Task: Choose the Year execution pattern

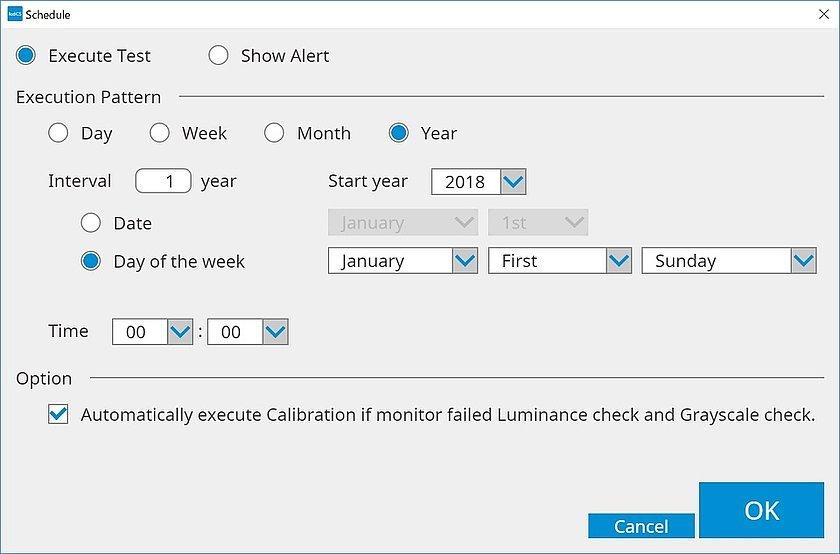Action: (x=399, y=133)
